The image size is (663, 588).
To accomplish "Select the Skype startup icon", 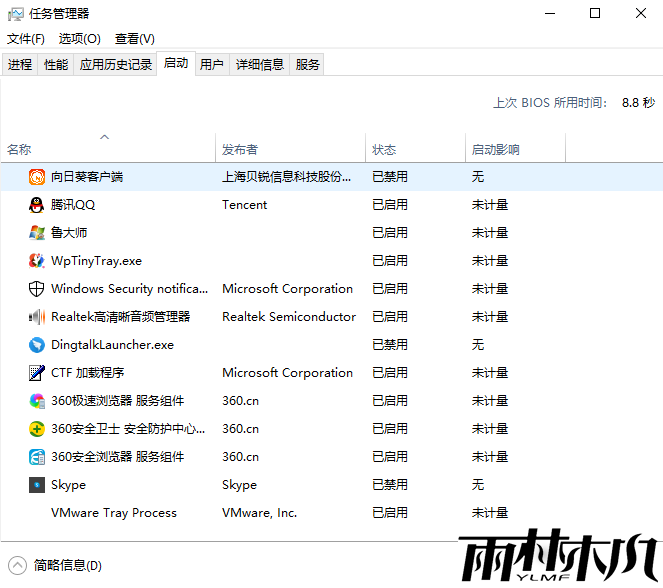I will [36, 485].
